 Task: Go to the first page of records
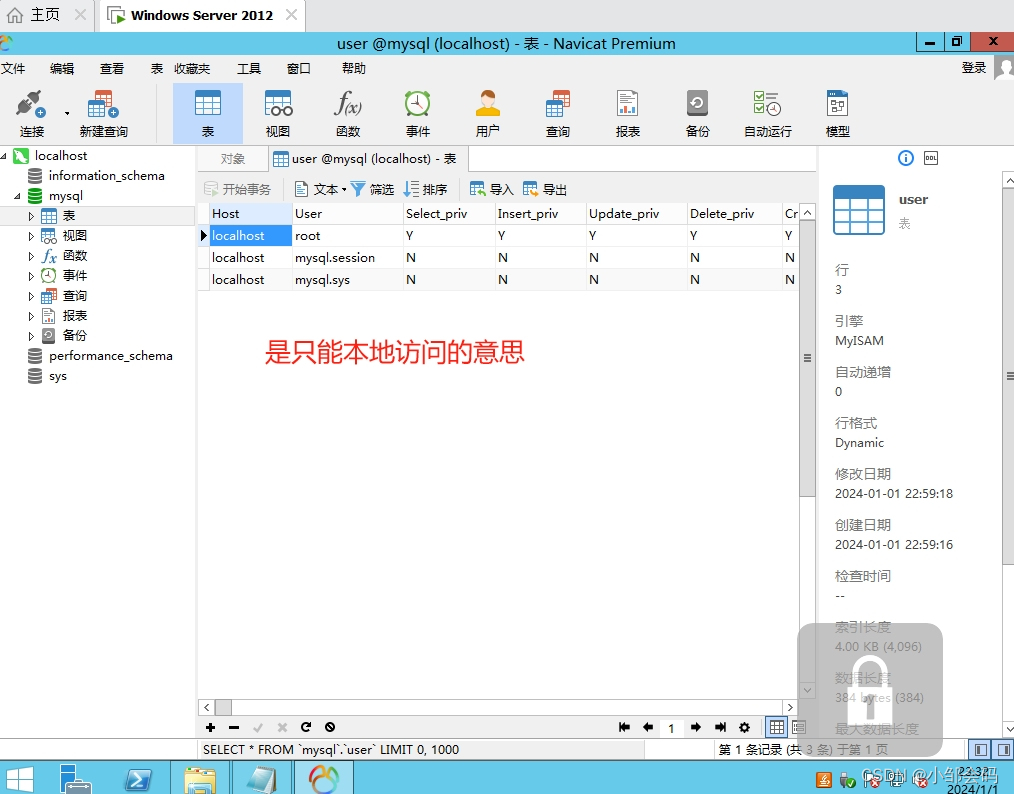pyautogui.click(x=624, y=727)
